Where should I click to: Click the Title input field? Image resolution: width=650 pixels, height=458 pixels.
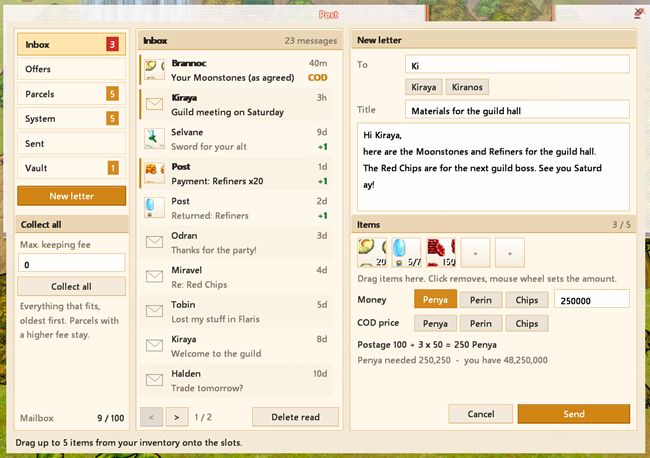(517, 110)
